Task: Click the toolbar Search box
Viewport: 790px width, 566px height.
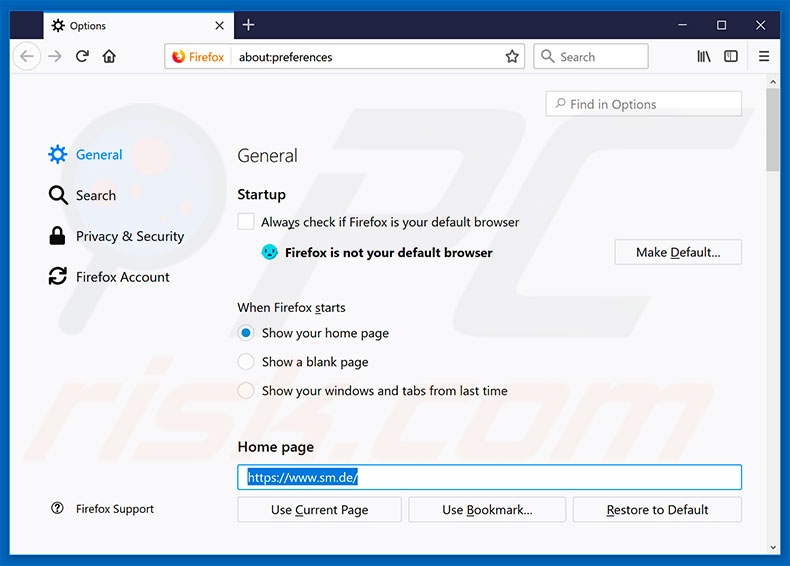Action: [x=591, y=56]
